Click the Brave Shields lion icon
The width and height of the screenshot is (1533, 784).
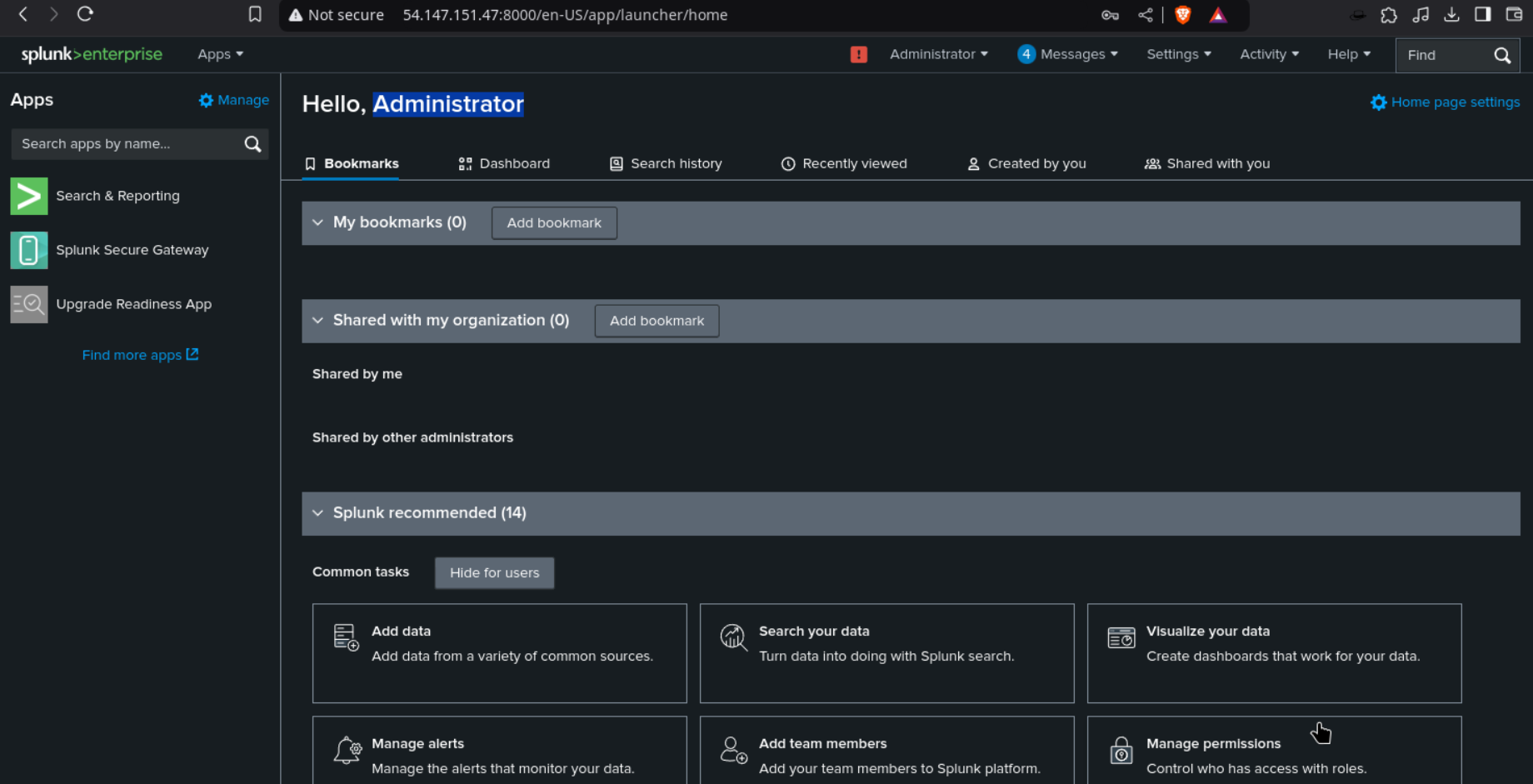1182,15
